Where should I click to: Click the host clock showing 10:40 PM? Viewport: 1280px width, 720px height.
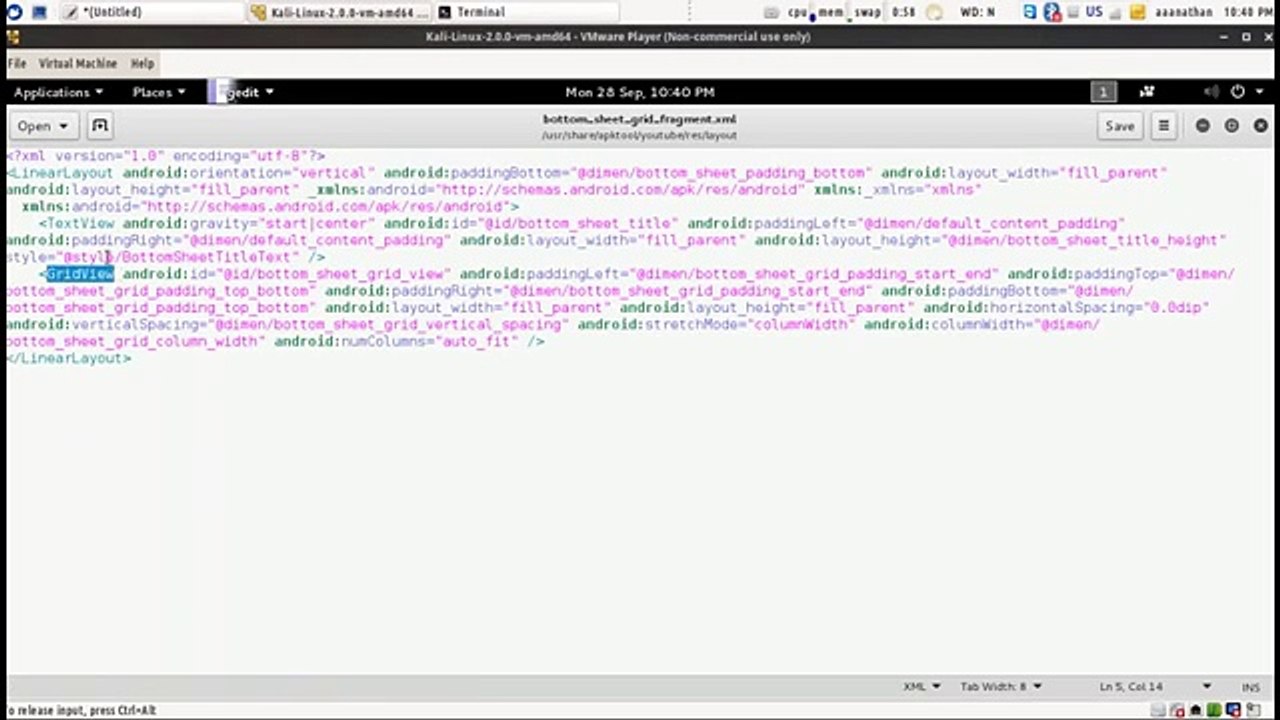click(1248, 12)
